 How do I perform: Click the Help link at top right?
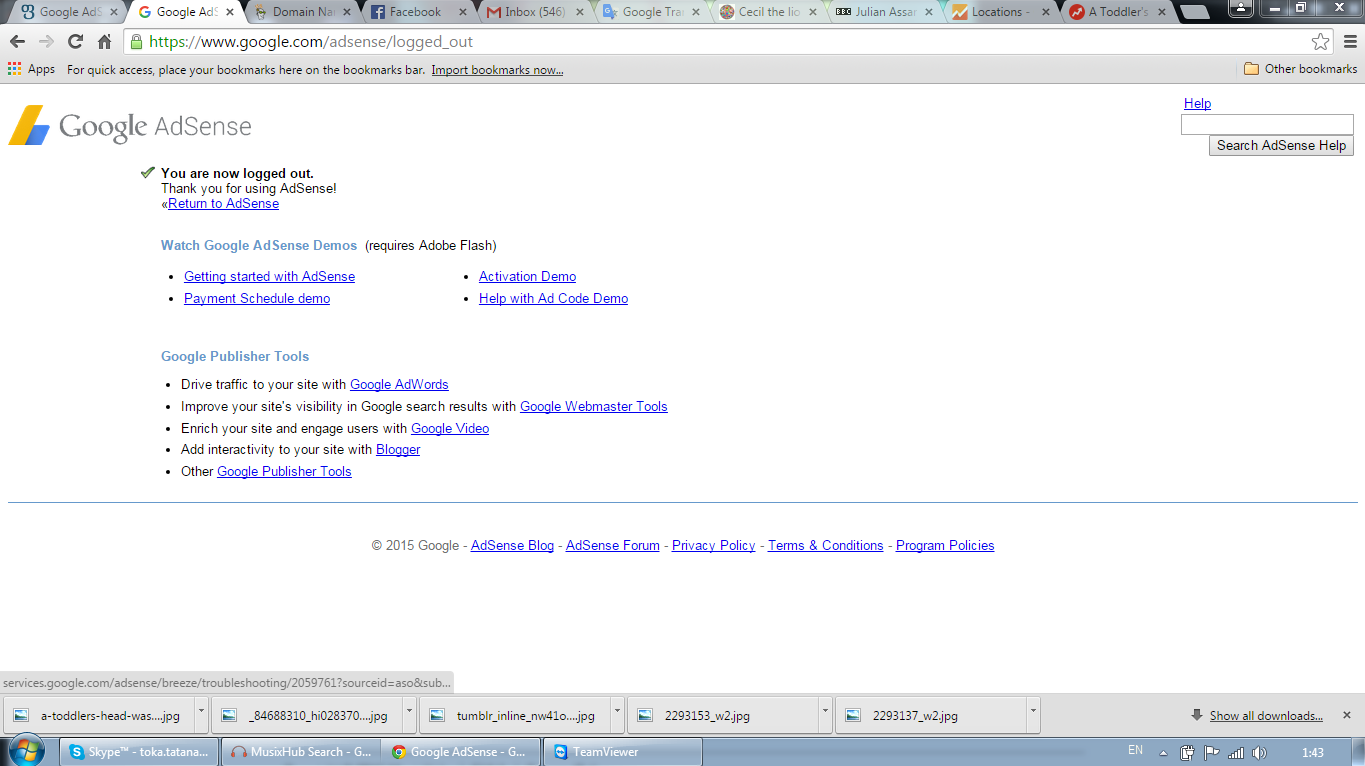[1197, 103]
